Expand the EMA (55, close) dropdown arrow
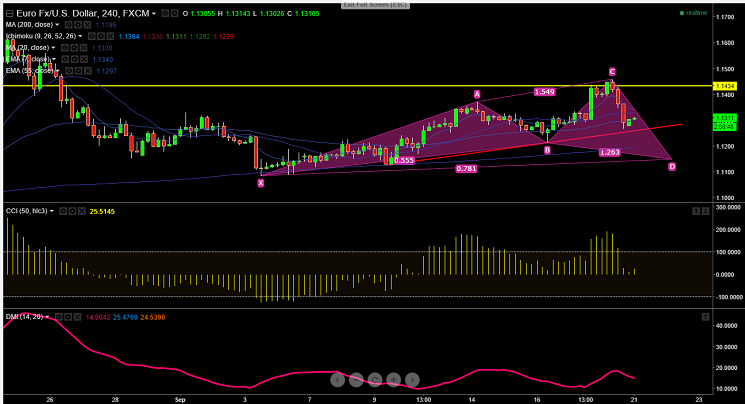The width and height of the screenshot is (745, 404). 57,71
